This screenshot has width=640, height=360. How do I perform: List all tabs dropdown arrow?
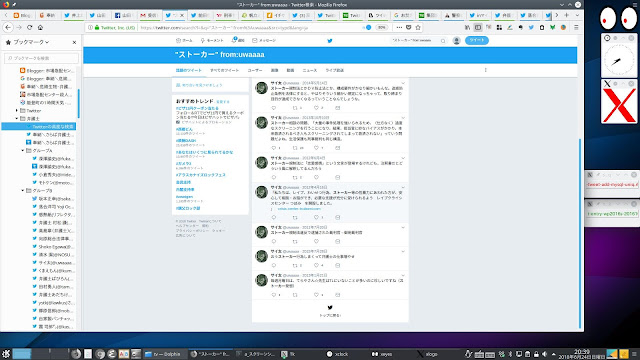[x=577, y=15]
